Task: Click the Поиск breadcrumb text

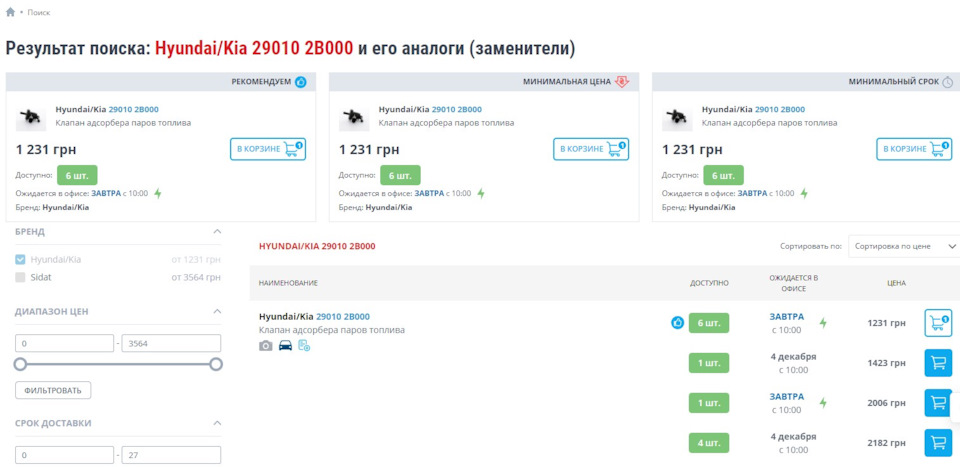Action: click(x=39, y=12)
